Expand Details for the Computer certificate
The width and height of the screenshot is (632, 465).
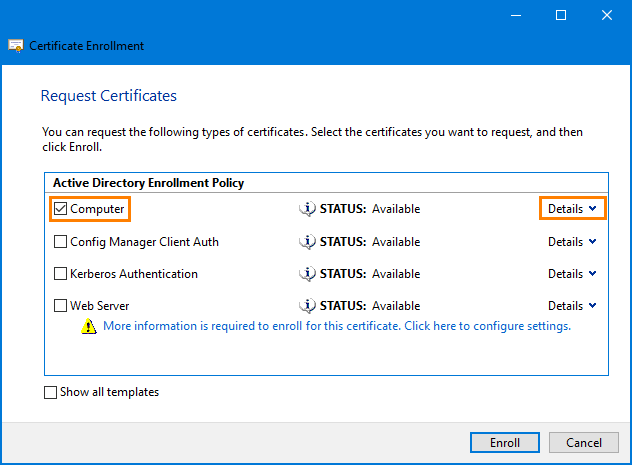572,209
